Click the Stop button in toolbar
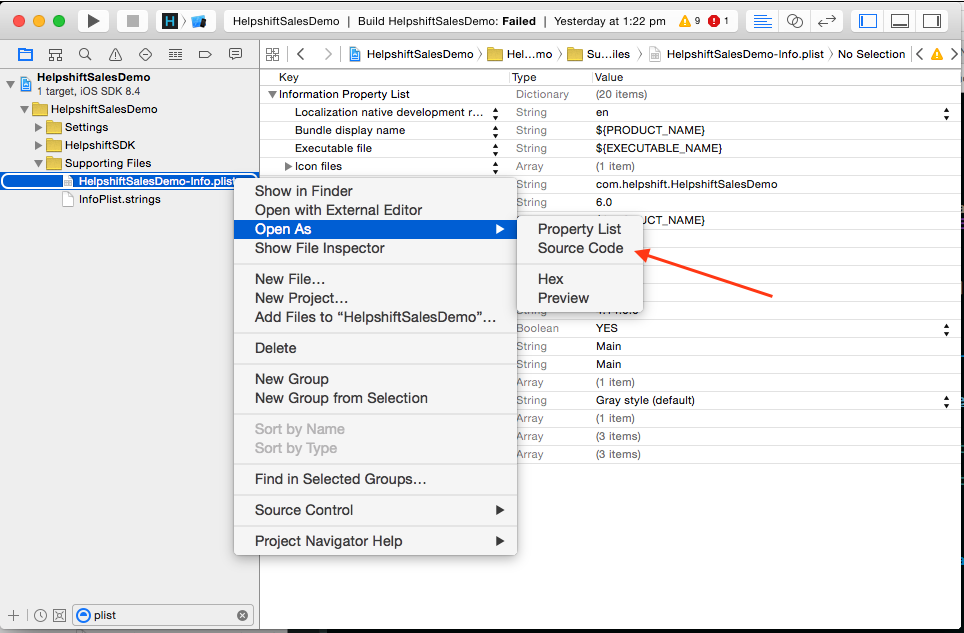This screenshot has height=633, width=964. [132, 20]
